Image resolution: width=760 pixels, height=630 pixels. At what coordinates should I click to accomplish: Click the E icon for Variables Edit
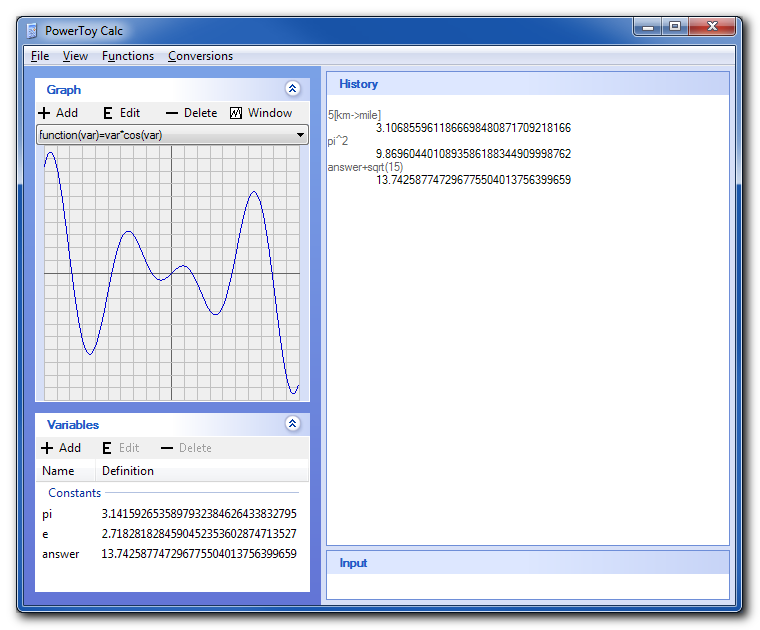coord(107,448)
